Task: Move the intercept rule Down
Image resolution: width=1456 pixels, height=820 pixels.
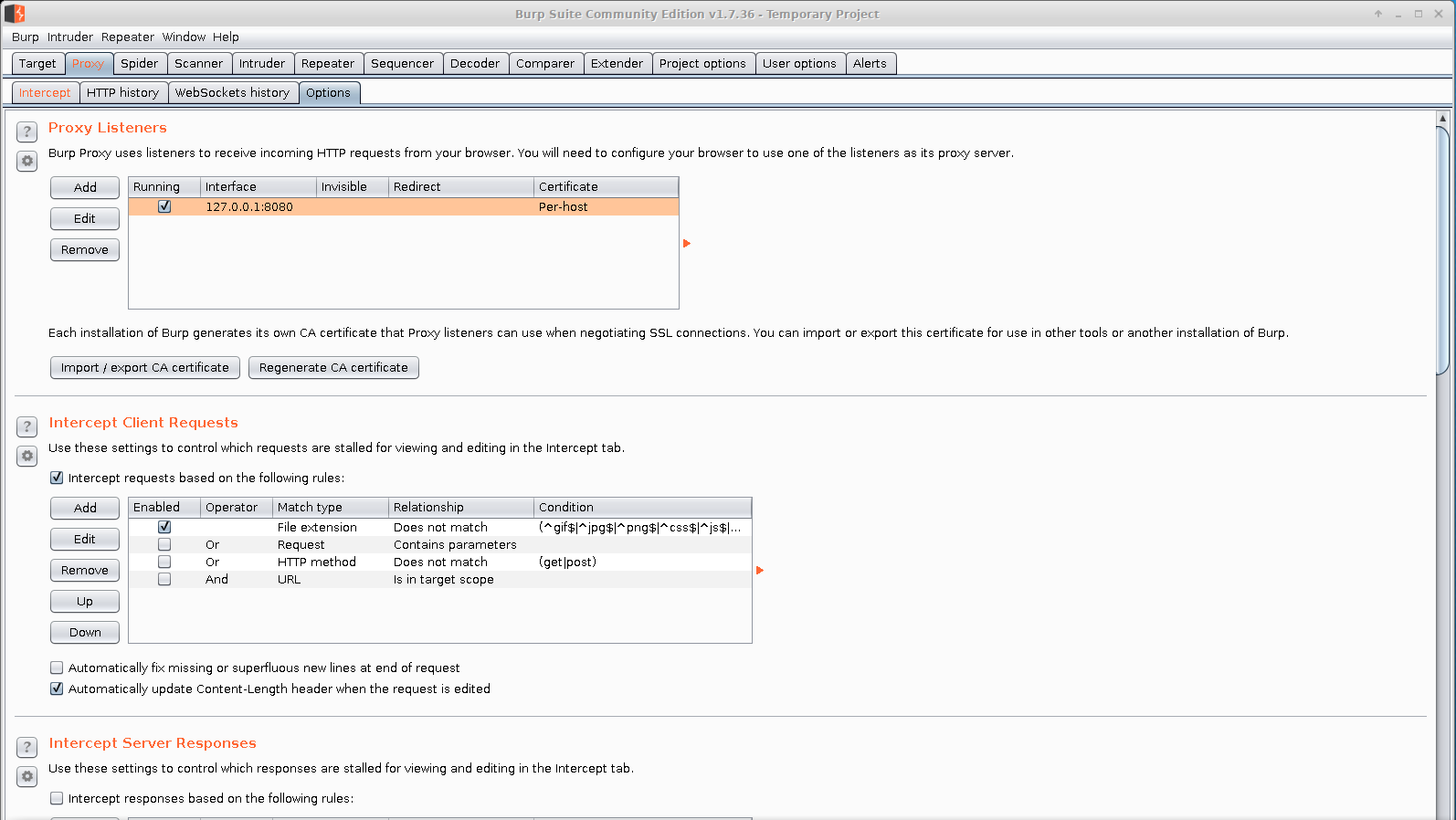Action: point(85,632)
